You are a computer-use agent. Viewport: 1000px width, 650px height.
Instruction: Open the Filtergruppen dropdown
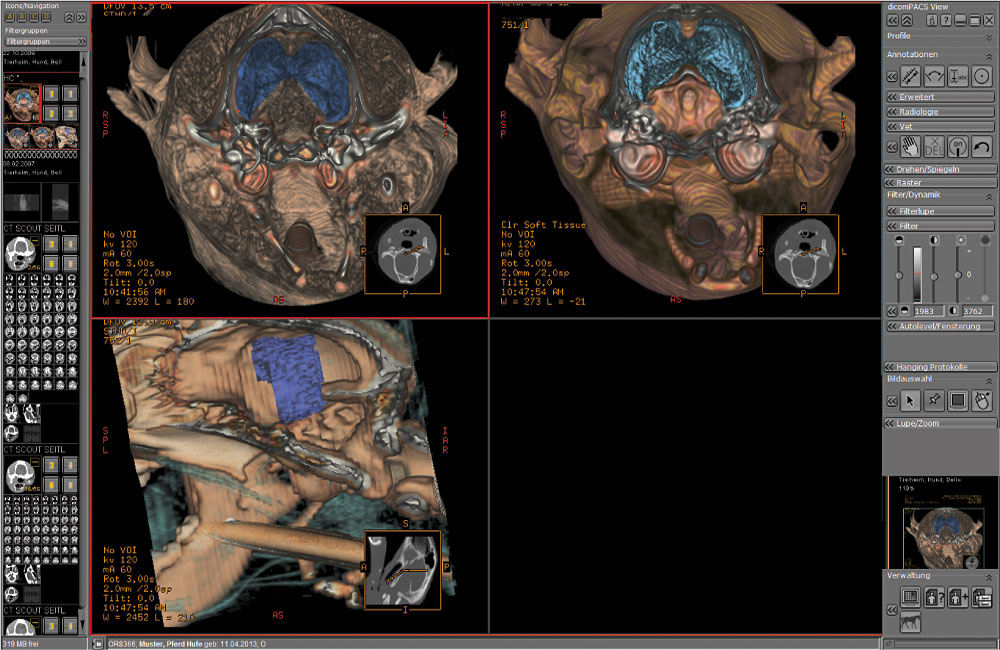[40, 43]
